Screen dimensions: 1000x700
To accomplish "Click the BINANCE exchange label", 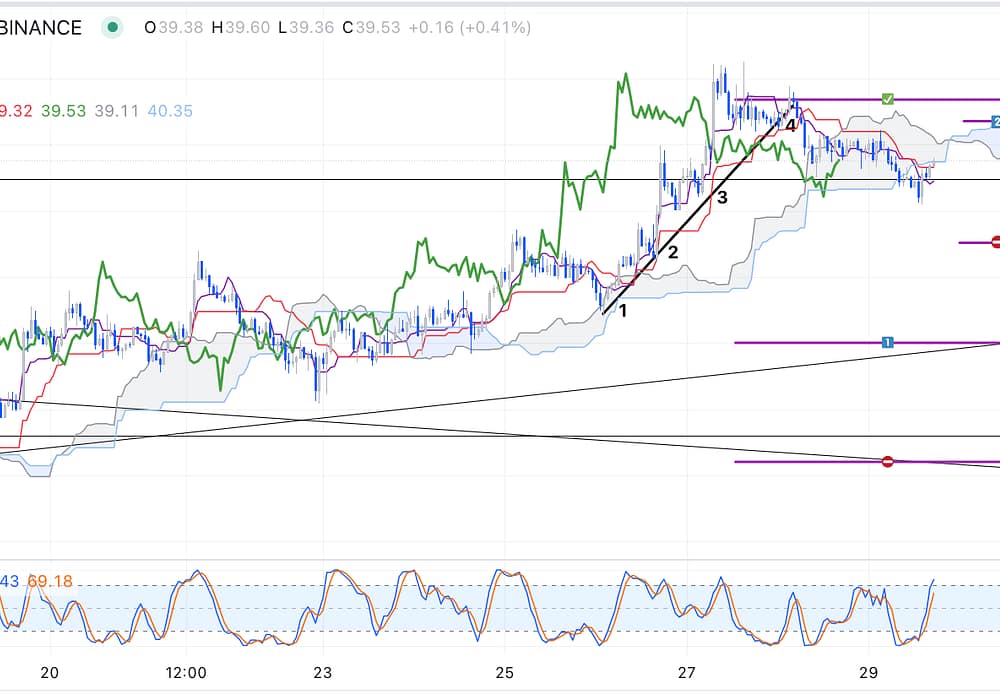I will tap(41, 28).
